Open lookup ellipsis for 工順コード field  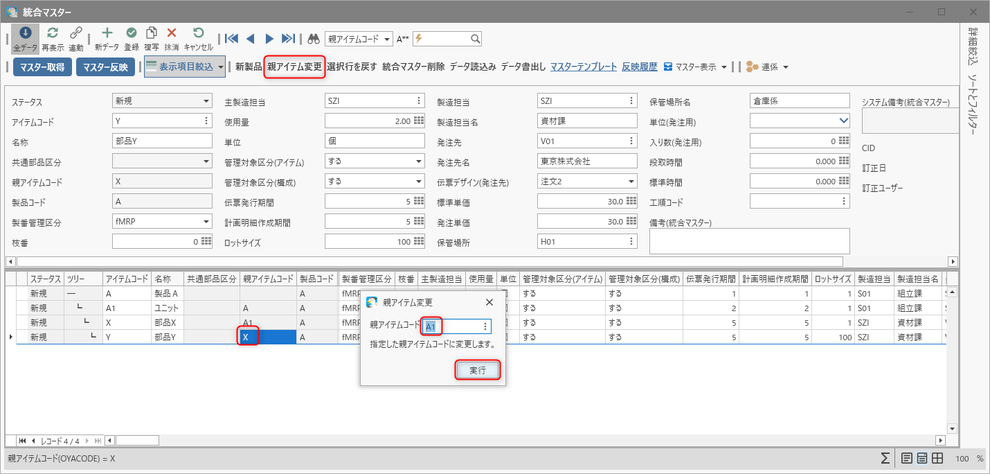[x=844, y=201]
